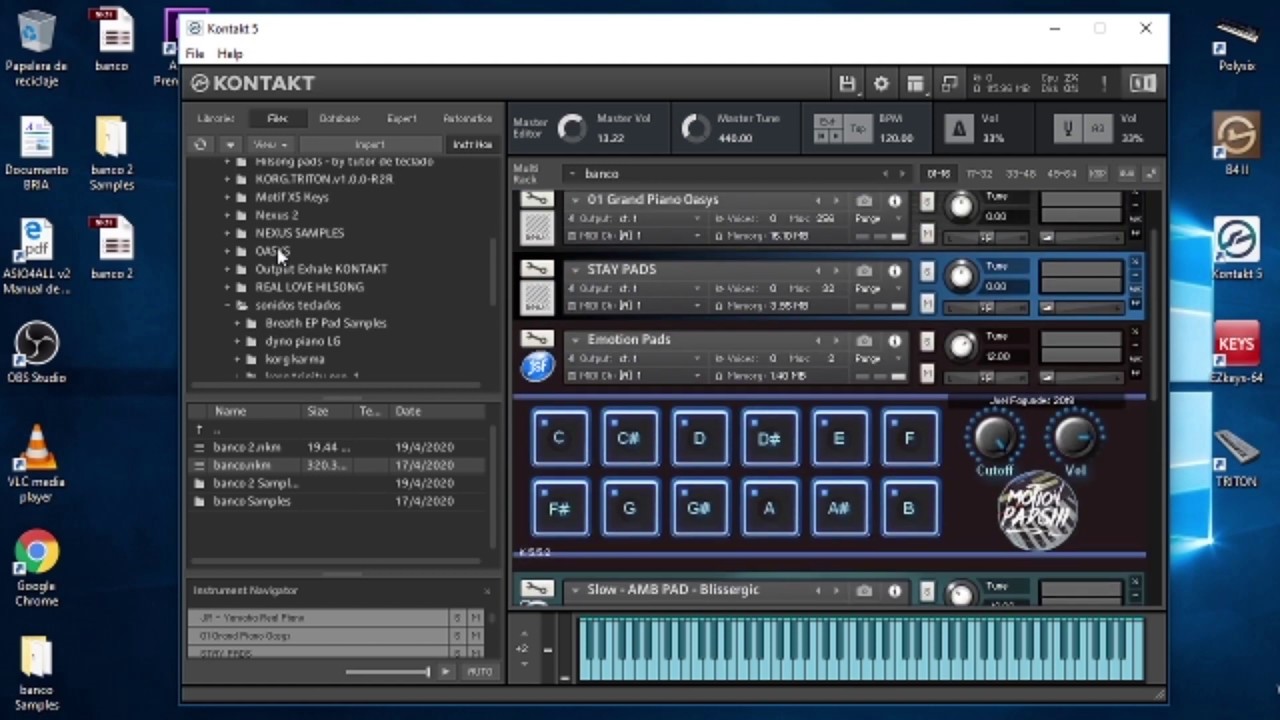Open VLC media player desktop shortcut
Screen dimensions: 1280x720
[x=37, y=462]
